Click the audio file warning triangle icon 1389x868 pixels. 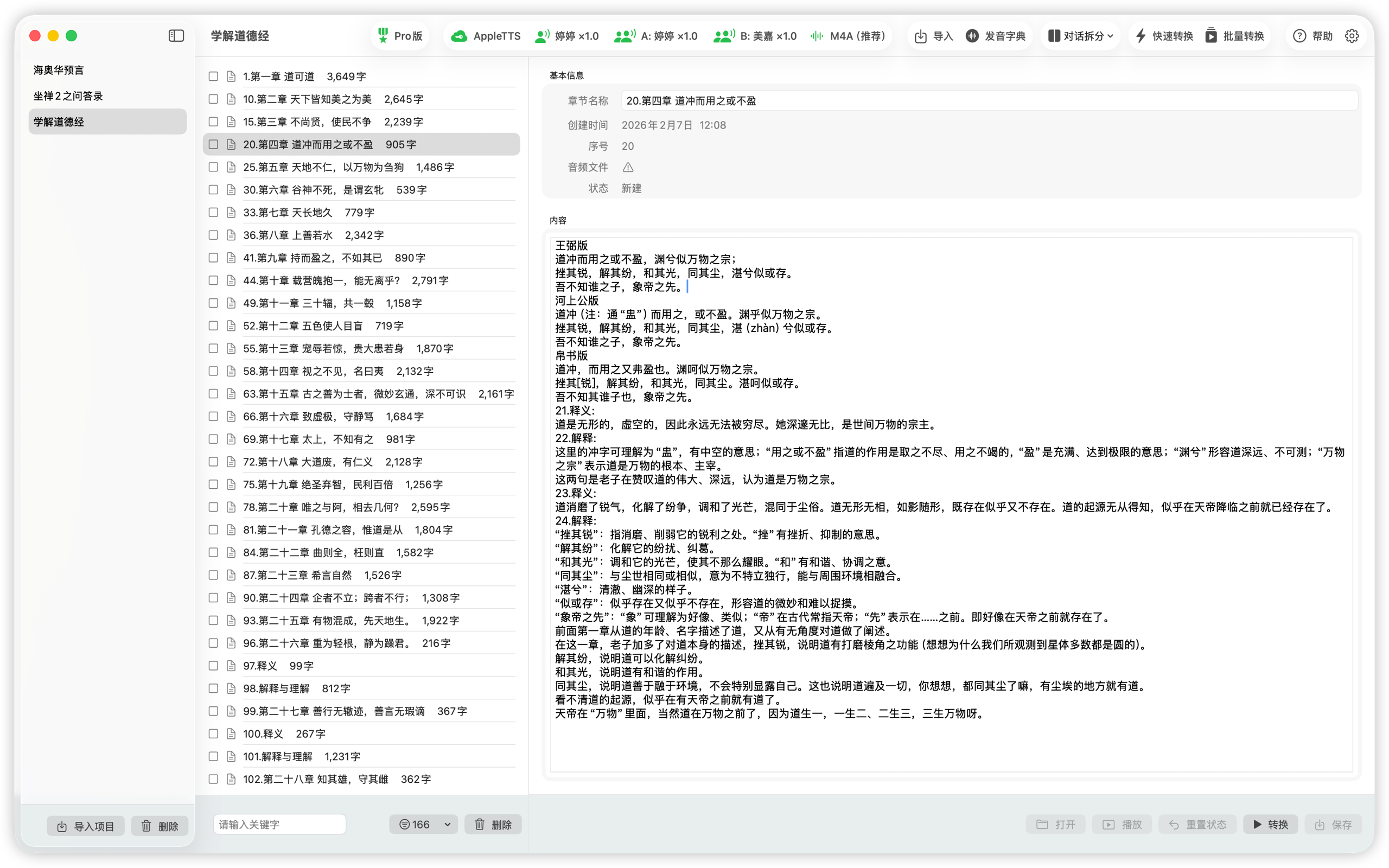pyautogui.click(x=628, y=167)
